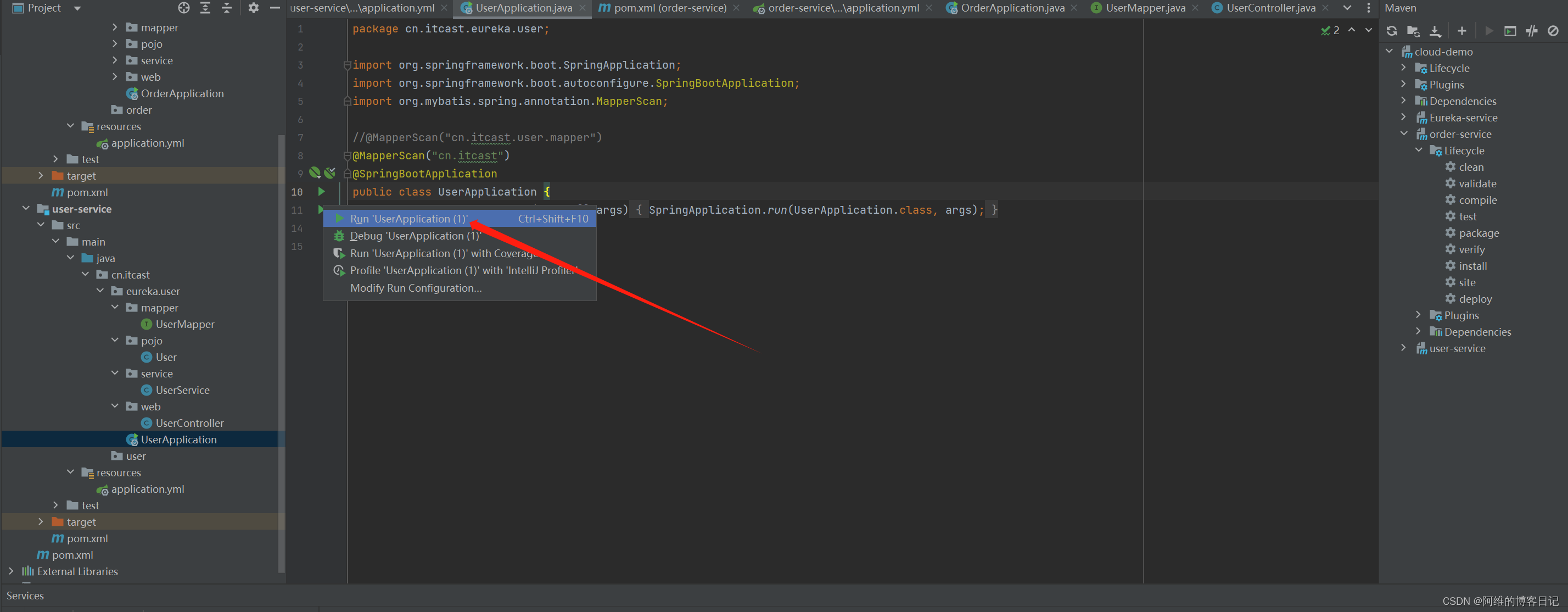Click Collapse All icon in Project panel
1568x612 pixels.
[226, 8]
